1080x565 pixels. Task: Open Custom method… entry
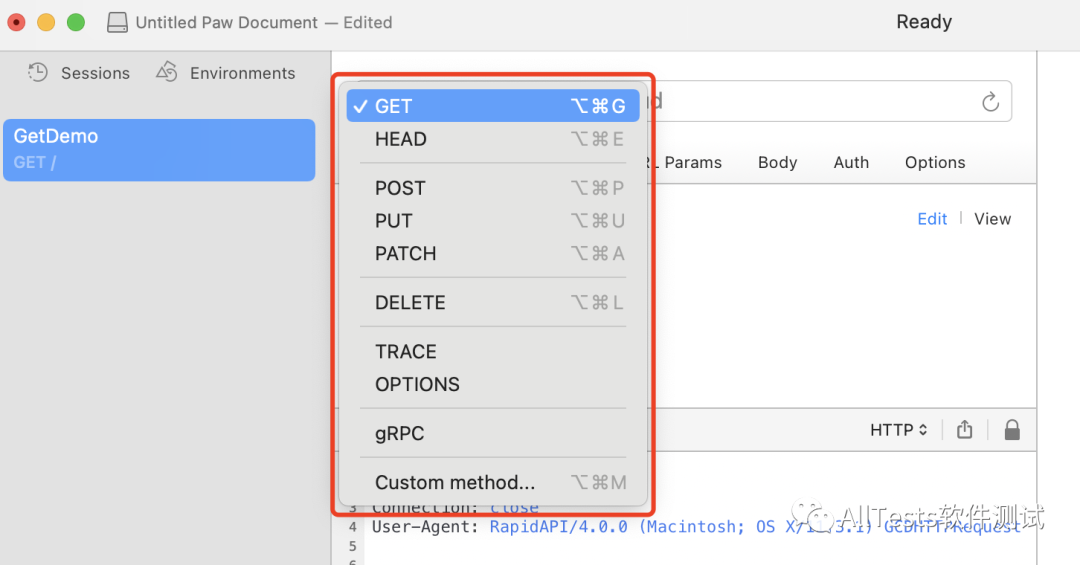[492, 482]
